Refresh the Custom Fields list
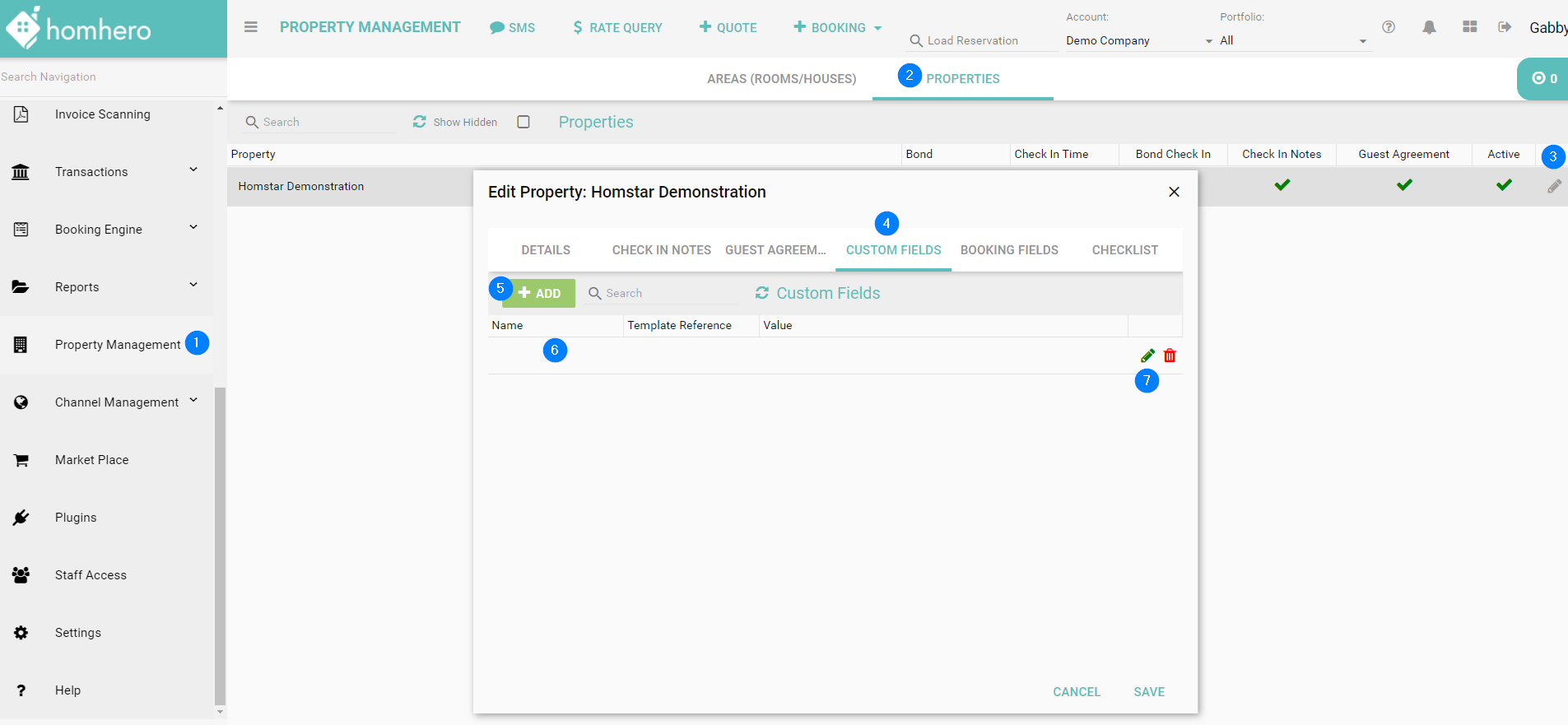The height and width of the screenshot is (725, 1568). (762, 293)
